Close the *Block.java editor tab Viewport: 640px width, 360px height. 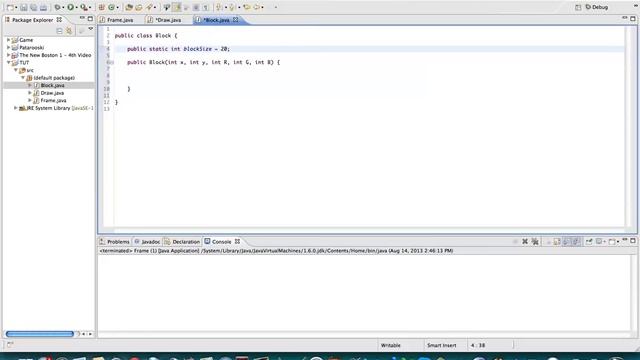click(x=236, y=19)
